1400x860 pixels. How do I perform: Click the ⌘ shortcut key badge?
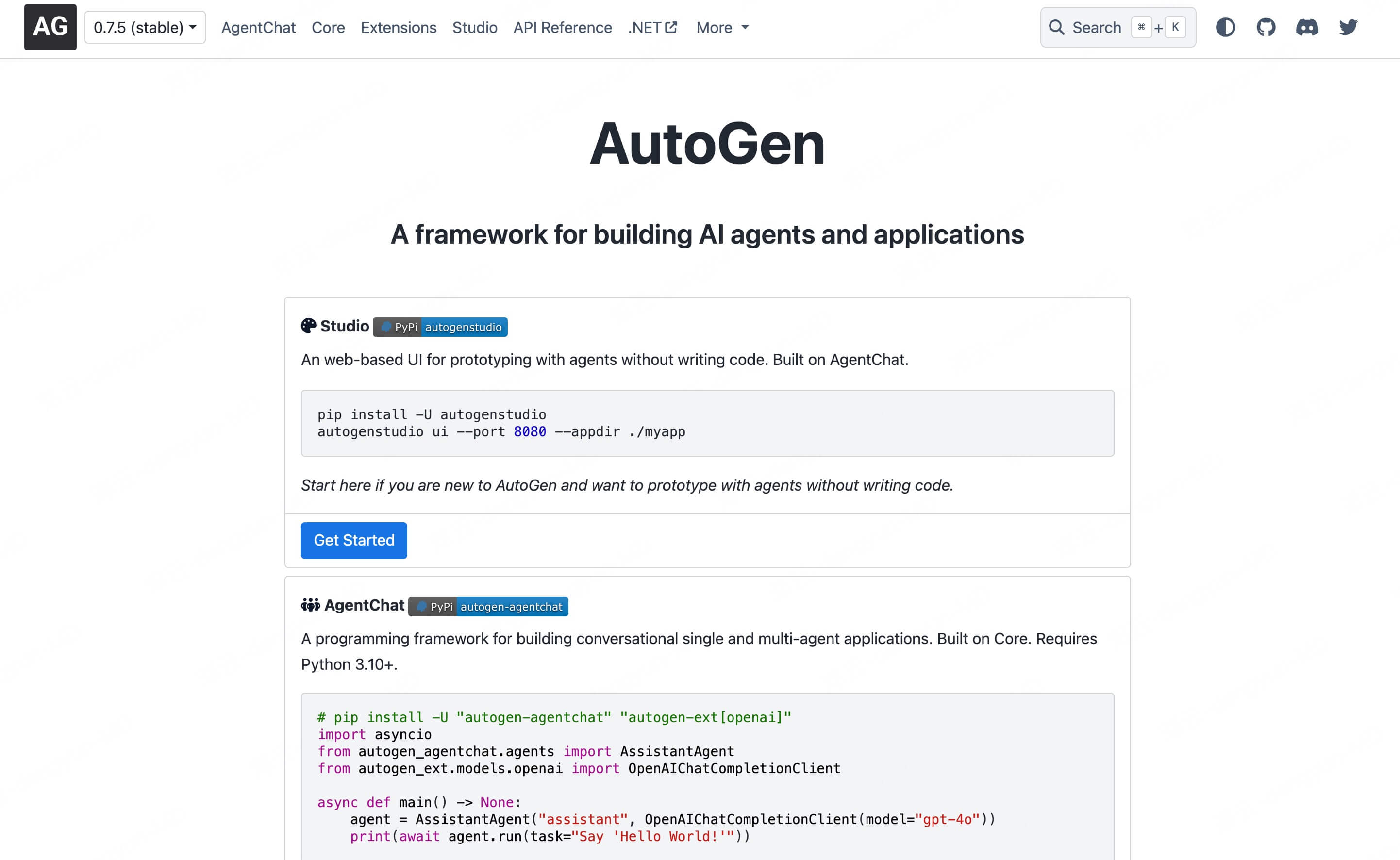coord(1141,27)
